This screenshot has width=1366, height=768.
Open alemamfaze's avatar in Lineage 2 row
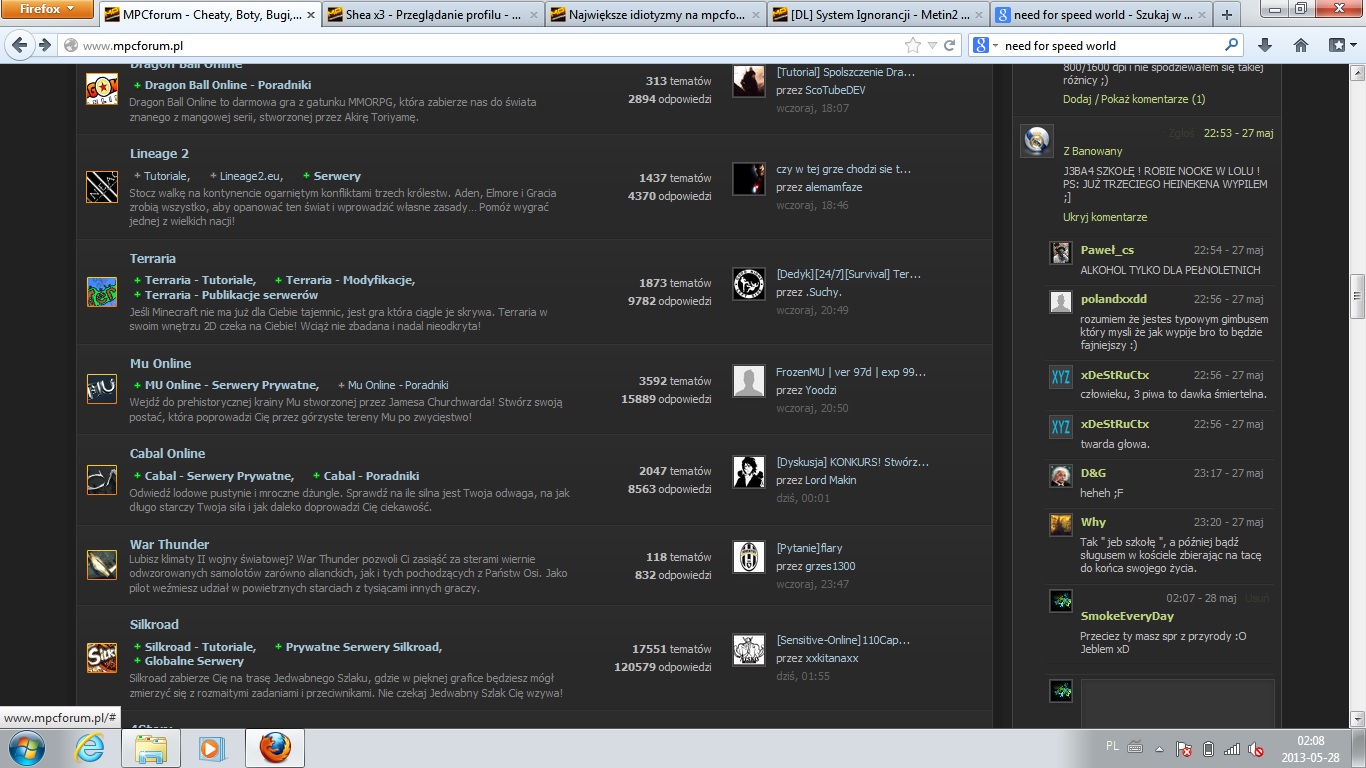coord(749,179)
